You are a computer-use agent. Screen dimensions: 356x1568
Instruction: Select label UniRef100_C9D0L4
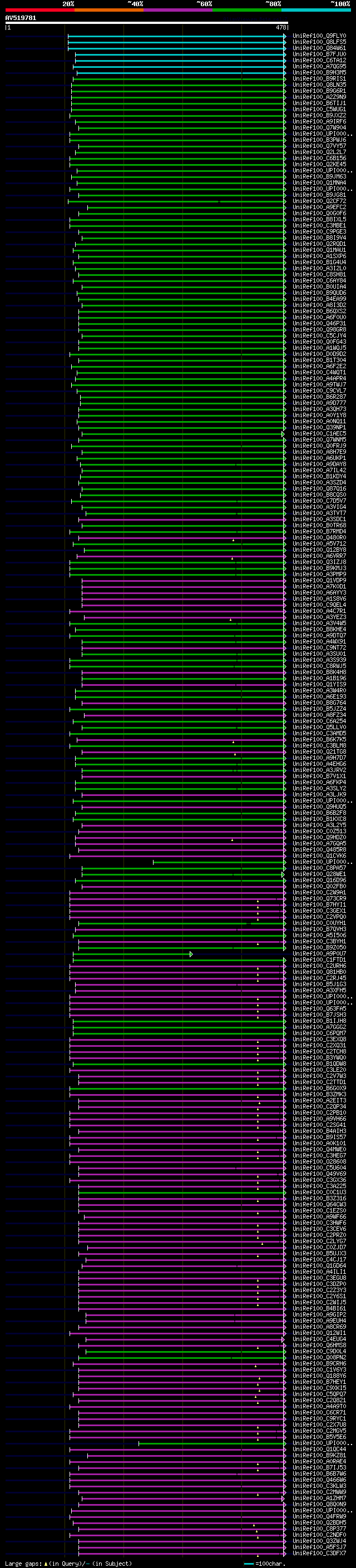pyautogui.click(x=319, y=1351)
